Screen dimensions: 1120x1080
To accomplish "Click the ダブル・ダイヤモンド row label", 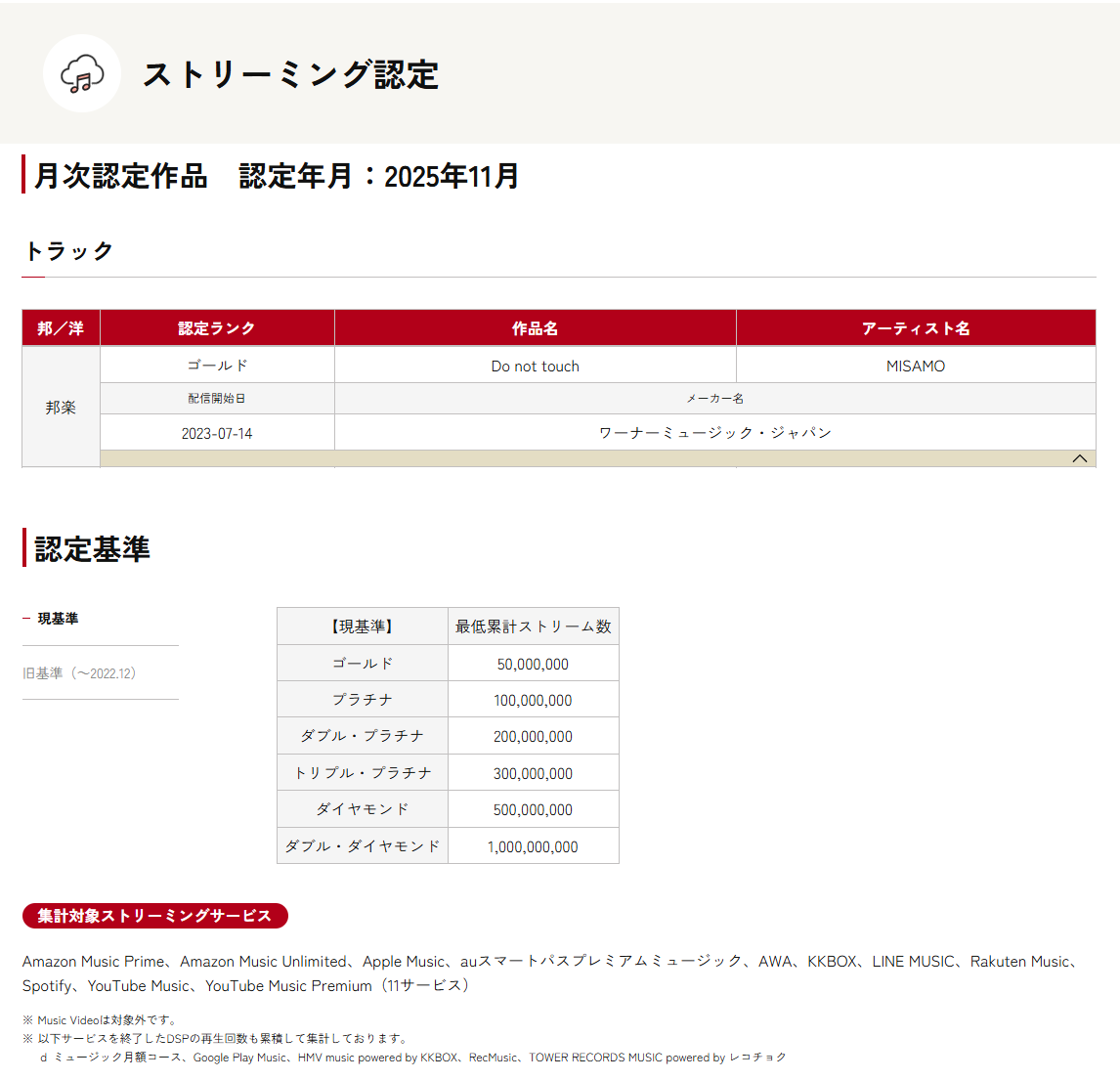I will 363,847.
